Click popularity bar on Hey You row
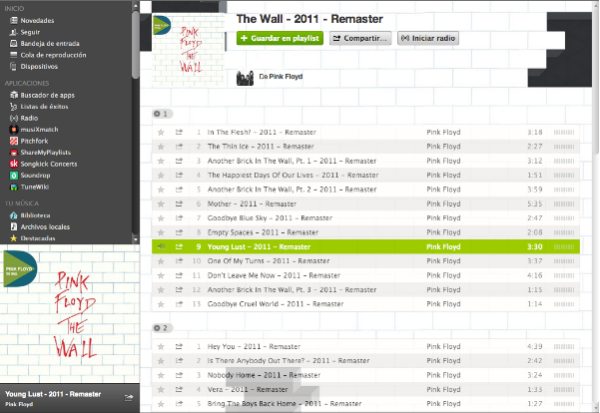 (x=564, y=346)
